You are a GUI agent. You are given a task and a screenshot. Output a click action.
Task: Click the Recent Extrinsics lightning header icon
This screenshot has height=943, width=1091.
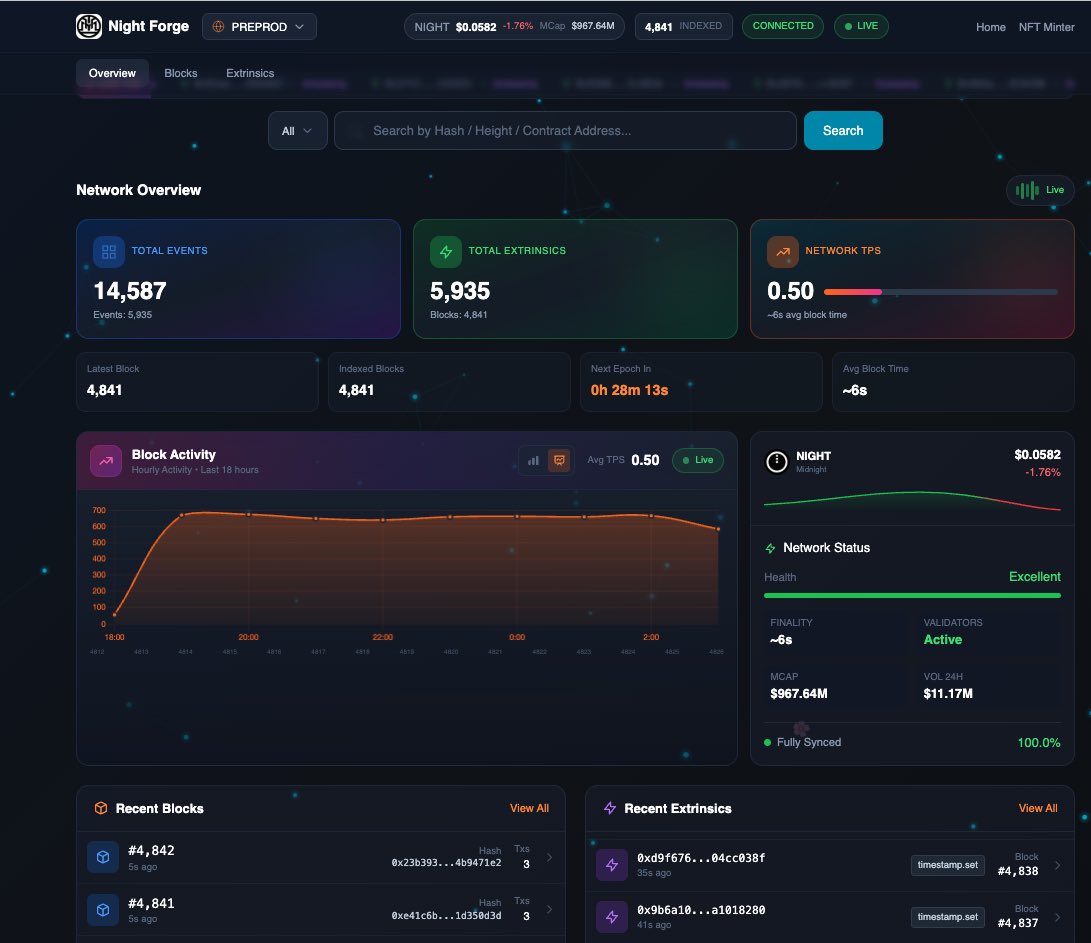[610, 808]
